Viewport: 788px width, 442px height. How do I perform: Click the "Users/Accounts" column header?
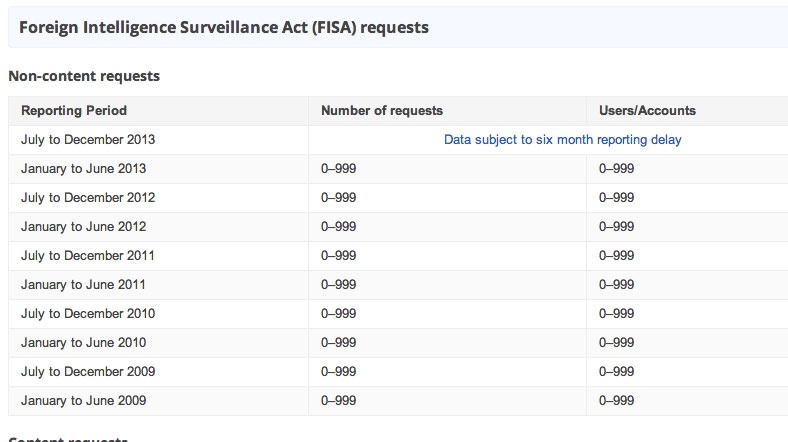coord(647,110)
